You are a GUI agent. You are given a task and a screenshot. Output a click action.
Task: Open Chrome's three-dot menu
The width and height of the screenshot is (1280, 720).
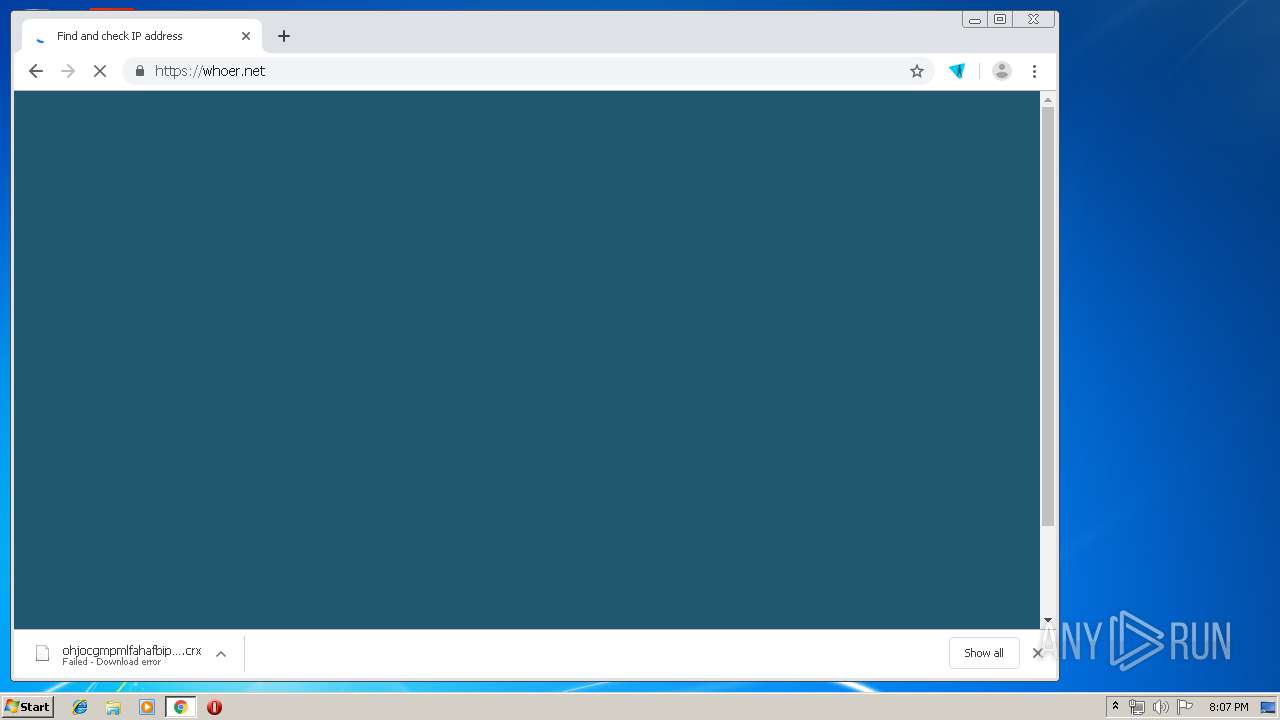point(1034,71)
